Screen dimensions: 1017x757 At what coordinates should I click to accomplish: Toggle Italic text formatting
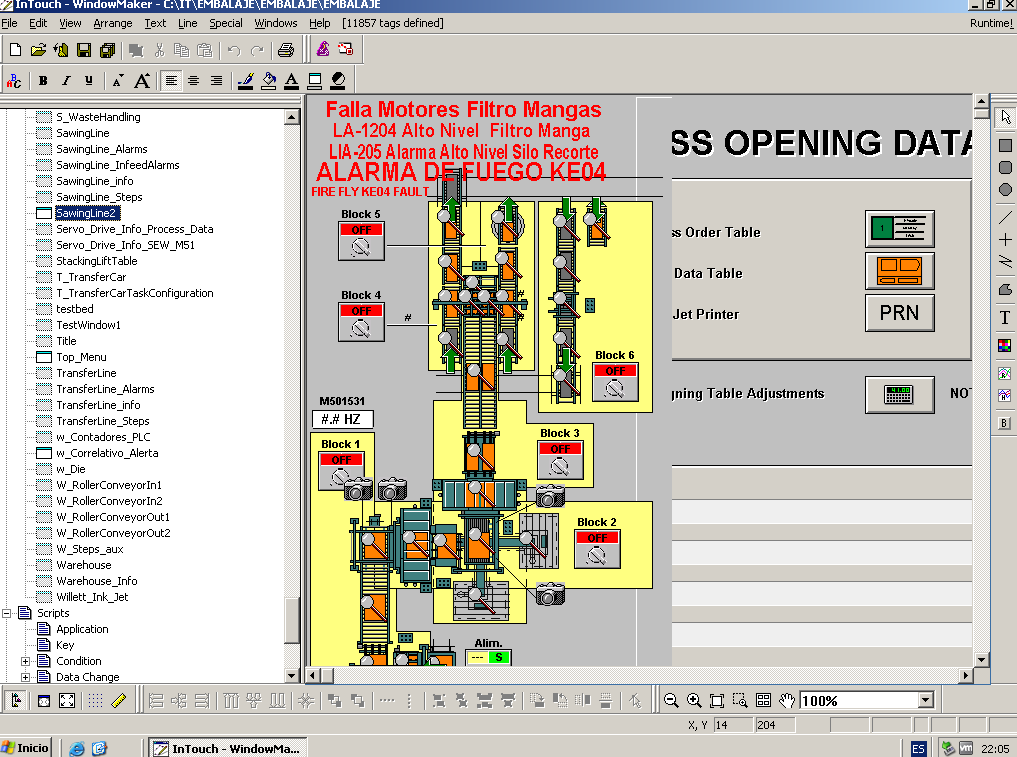[x=66, y=81]
